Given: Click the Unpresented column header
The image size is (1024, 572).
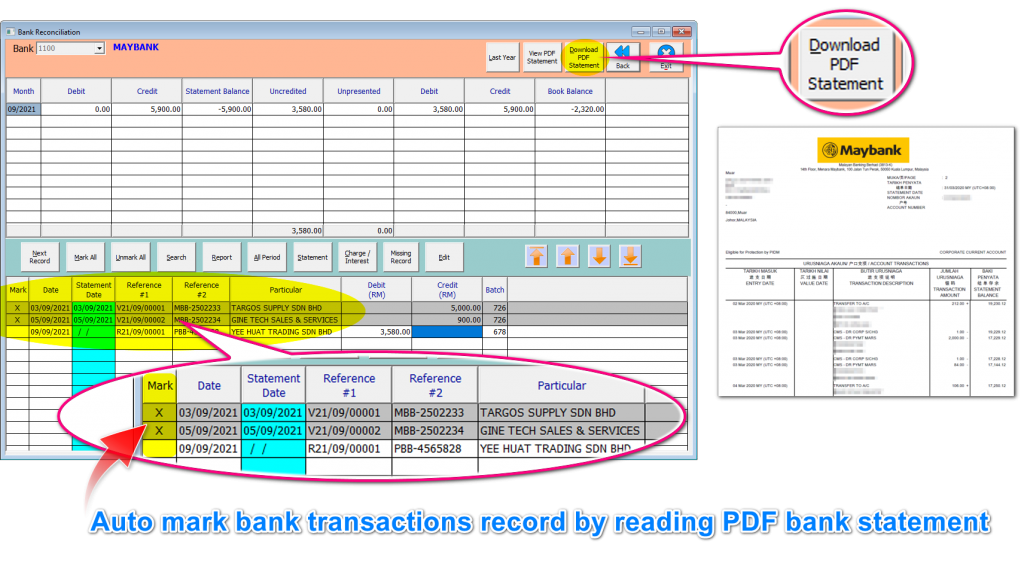Looking at the screenshot, I should [x=359, y=91].
